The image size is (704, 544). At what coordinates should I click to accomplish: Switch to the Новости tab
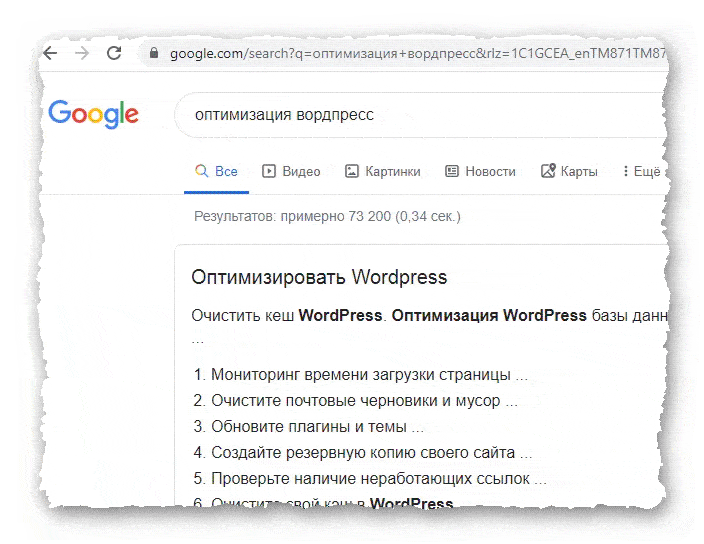click(480, 171)
